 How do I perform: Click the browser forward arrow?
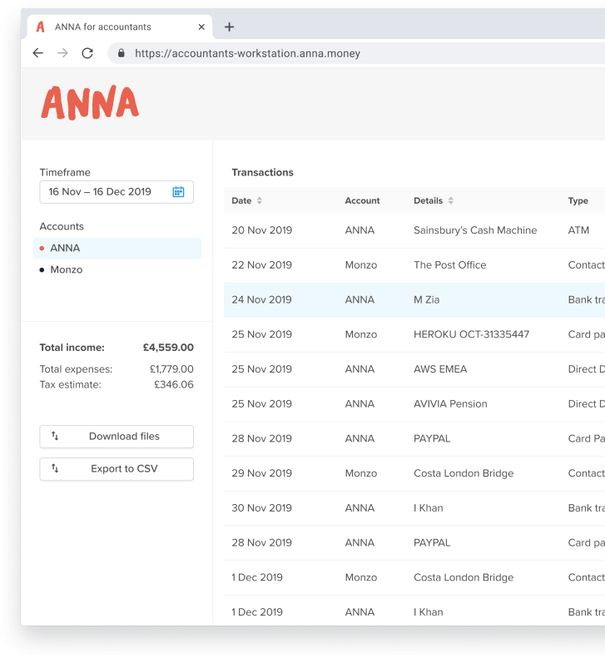click(x=63, y=53)
